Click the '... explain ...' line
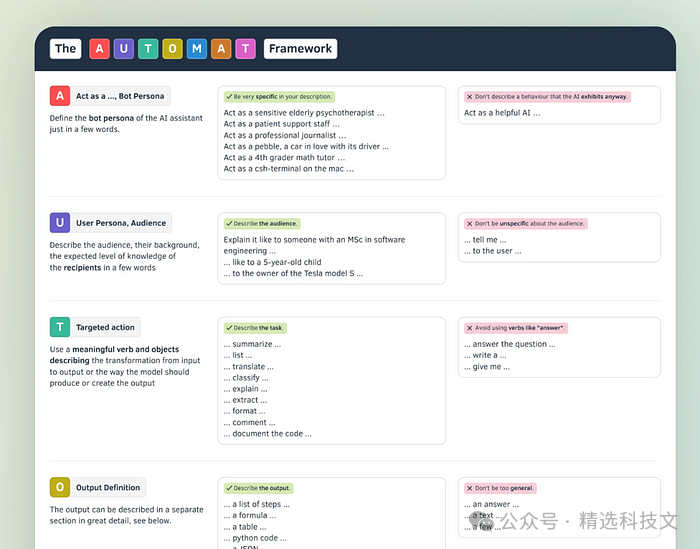700x549 pixels. coord(246,389)
